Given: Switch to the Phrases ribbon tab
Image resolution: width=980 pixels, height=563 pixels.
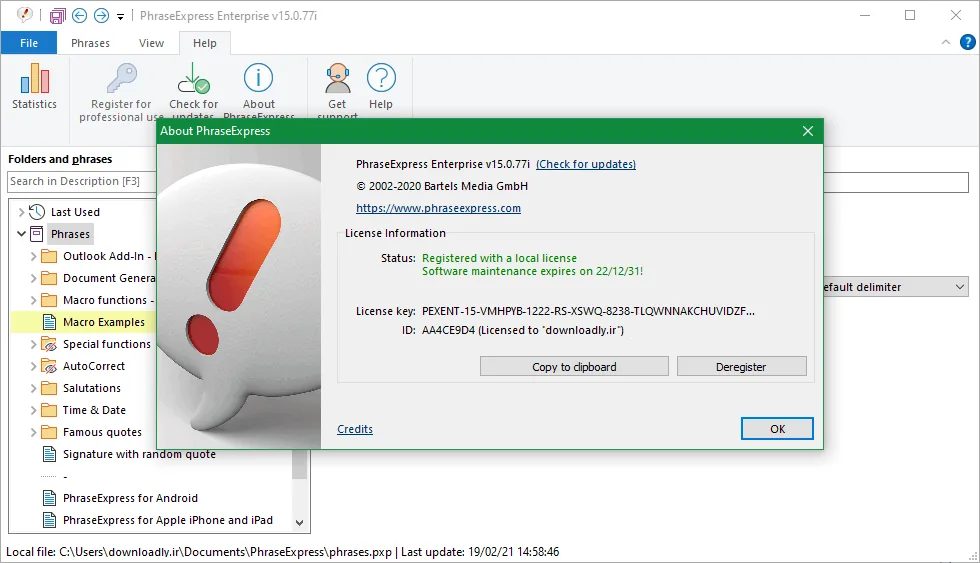Looking at the screenshot, I should tap(90, 42).
